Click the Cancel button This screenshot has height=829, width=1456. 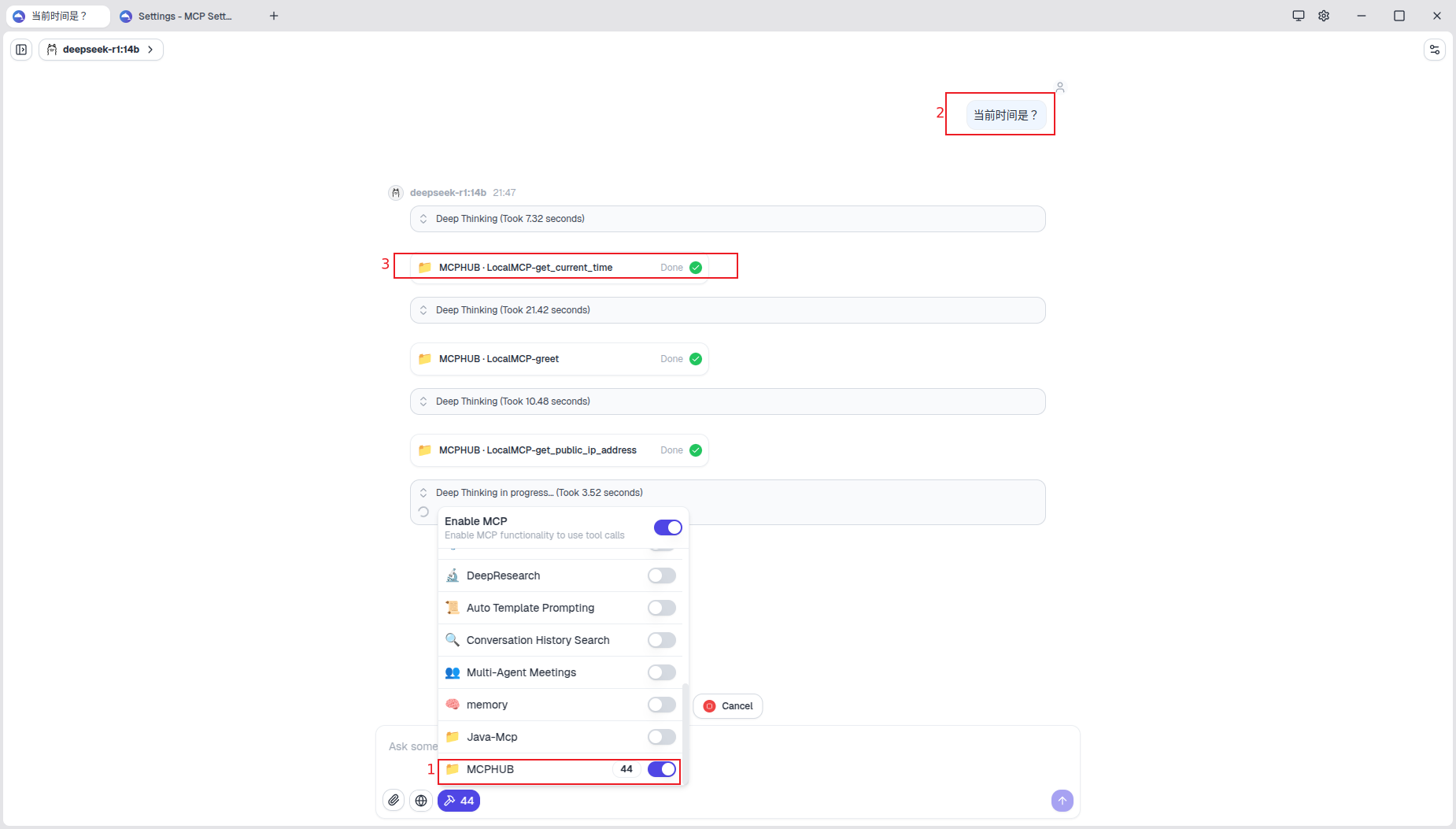click(x=728, y=706)
